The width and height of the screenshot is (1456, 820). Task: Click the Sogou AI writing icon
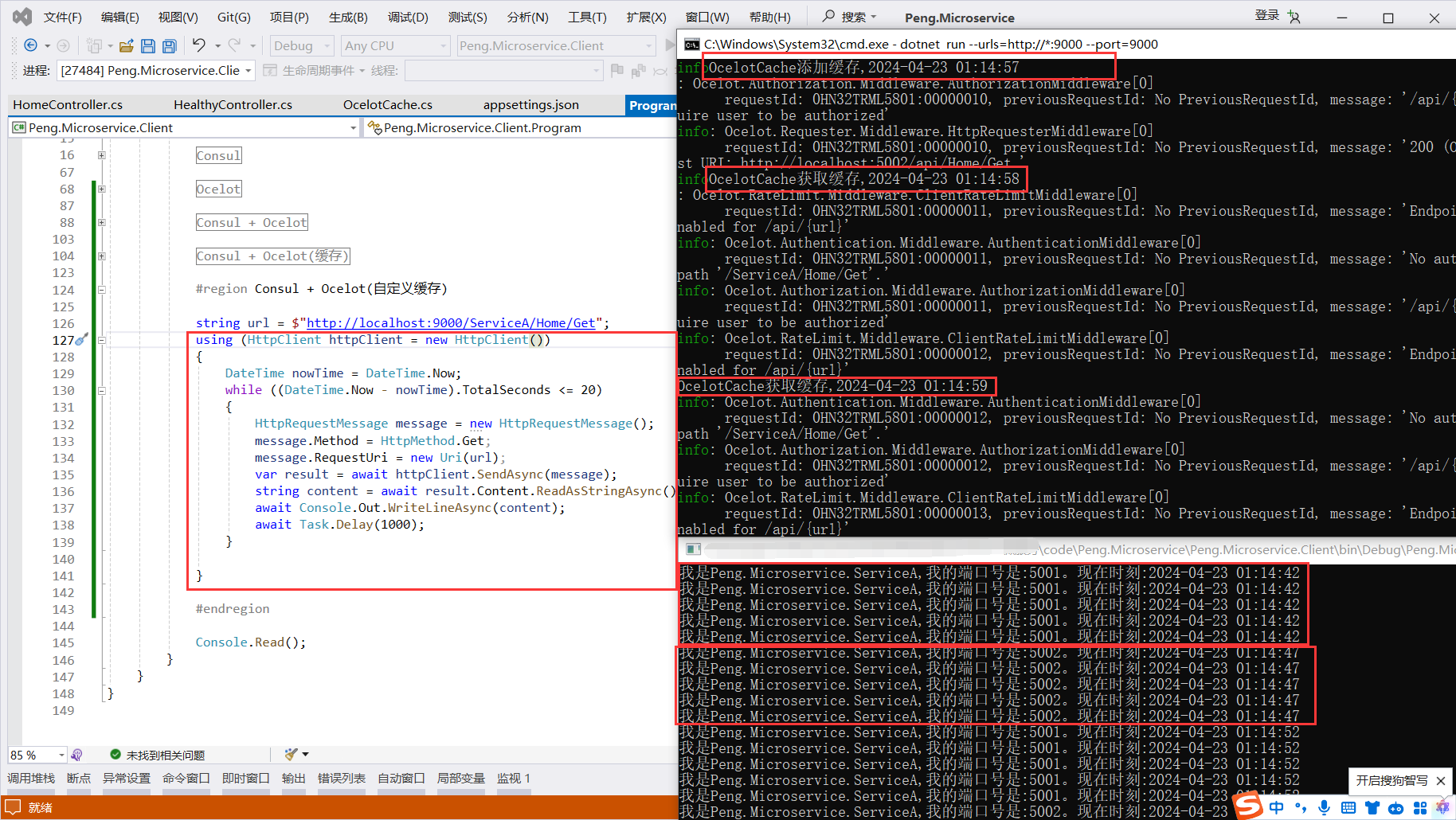[1442, 807]
